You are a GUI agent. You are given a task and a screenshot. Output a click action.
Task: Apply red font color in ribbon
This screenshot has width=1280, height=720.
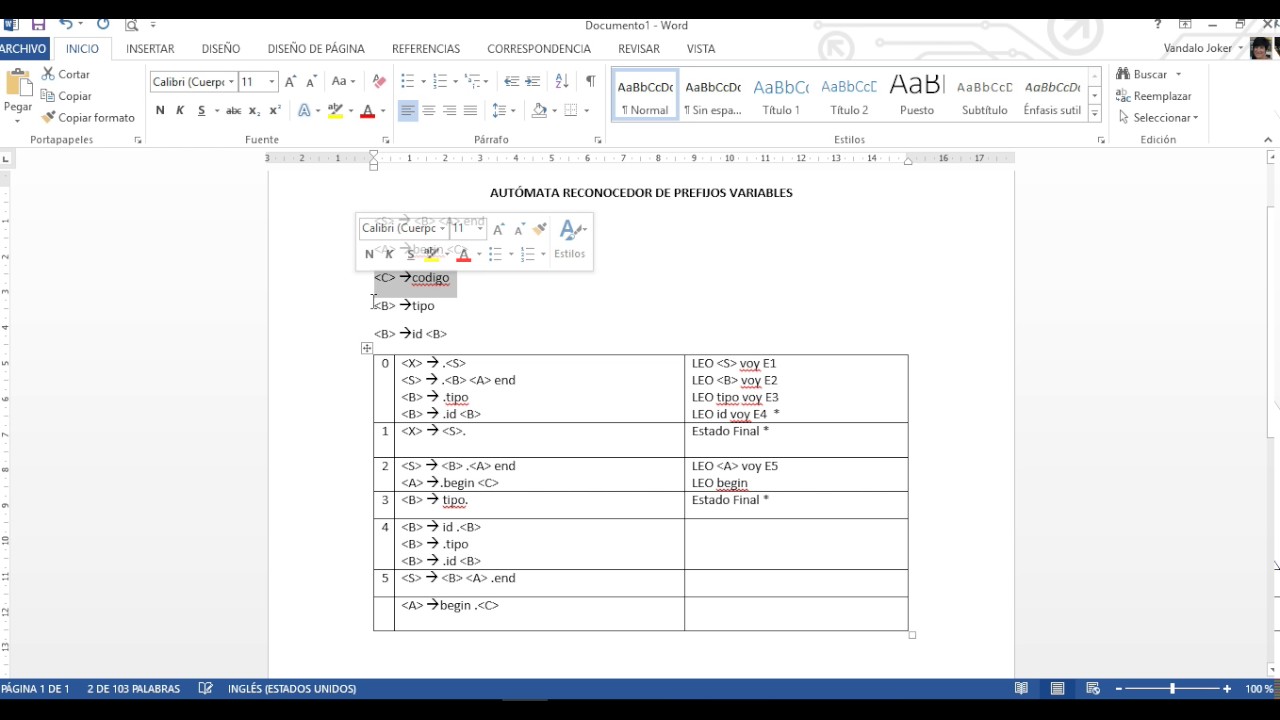tap(367, 110)
